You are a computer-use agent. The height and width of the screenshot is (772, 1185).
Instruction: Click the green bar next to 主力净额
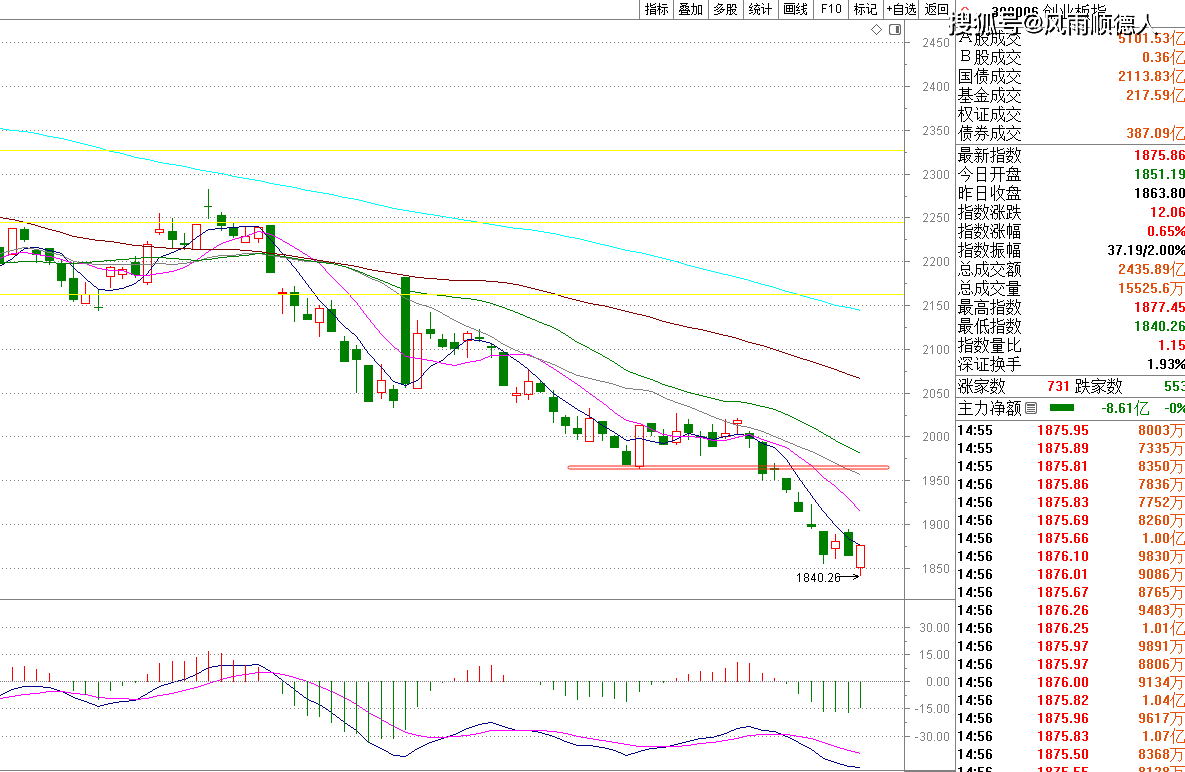click(x=1061, y=408)
